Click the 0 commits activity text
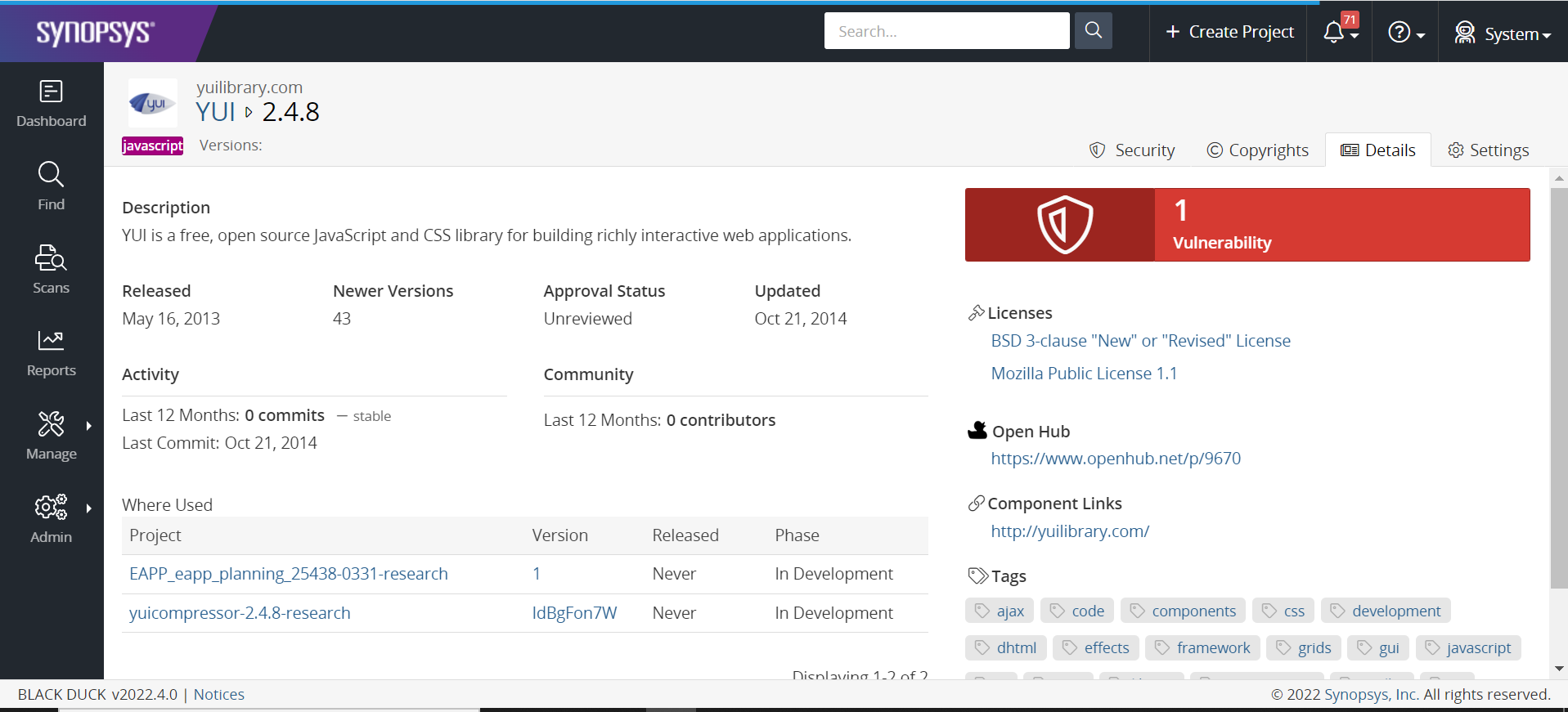This screenshot has height=712, width=1568. [x=285, y=415]
